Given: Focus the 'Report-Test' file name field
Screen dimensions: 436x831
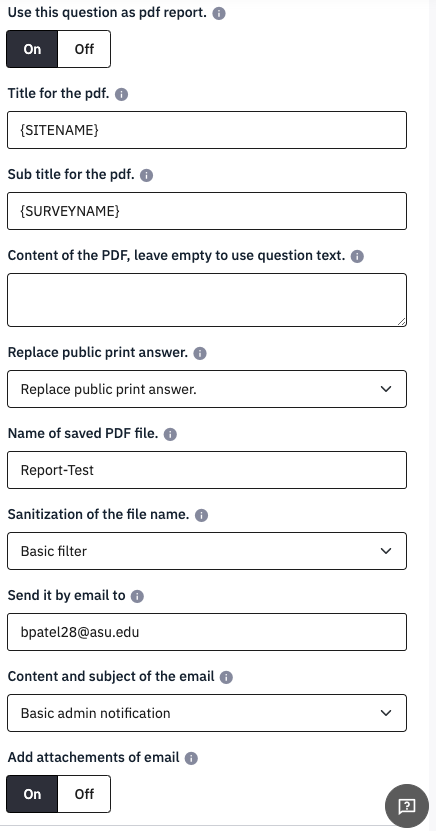Looking at the screenshot, I should click(207, 470).
